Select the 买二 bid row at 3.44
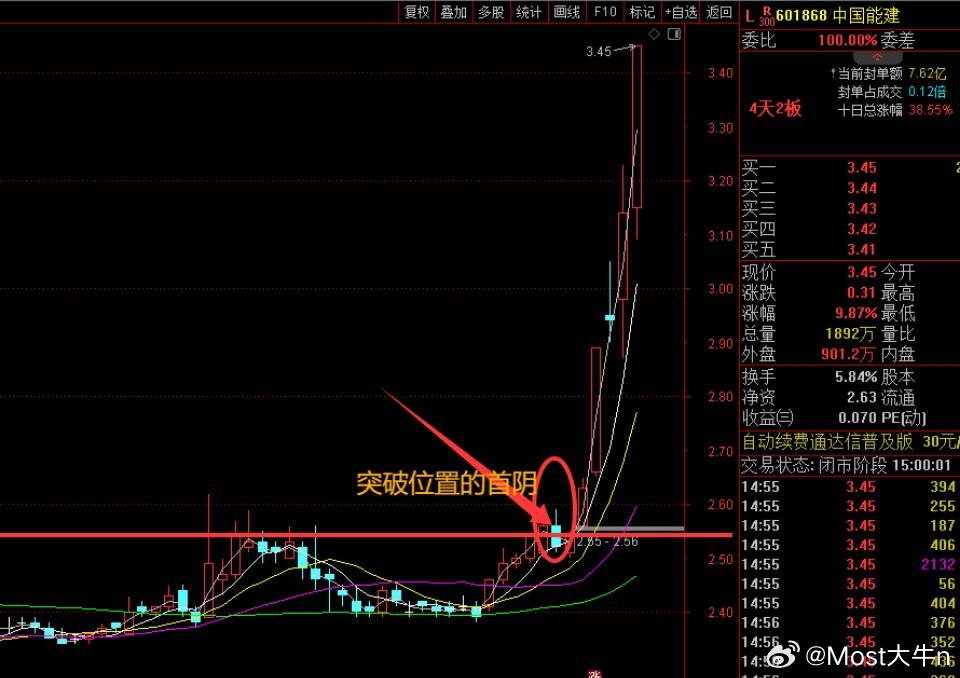The width and height of the screenshot is (960, 678). [850, 187]
